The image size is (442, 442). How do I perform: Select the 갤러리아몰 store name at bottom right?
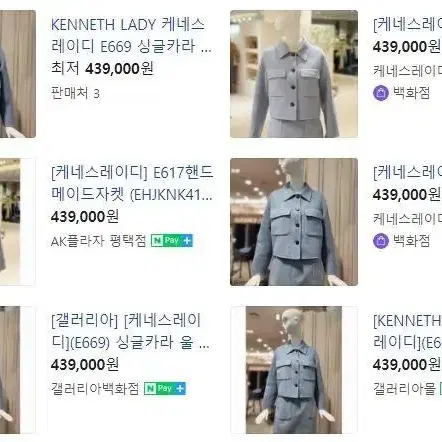click(x=404, y=388)
